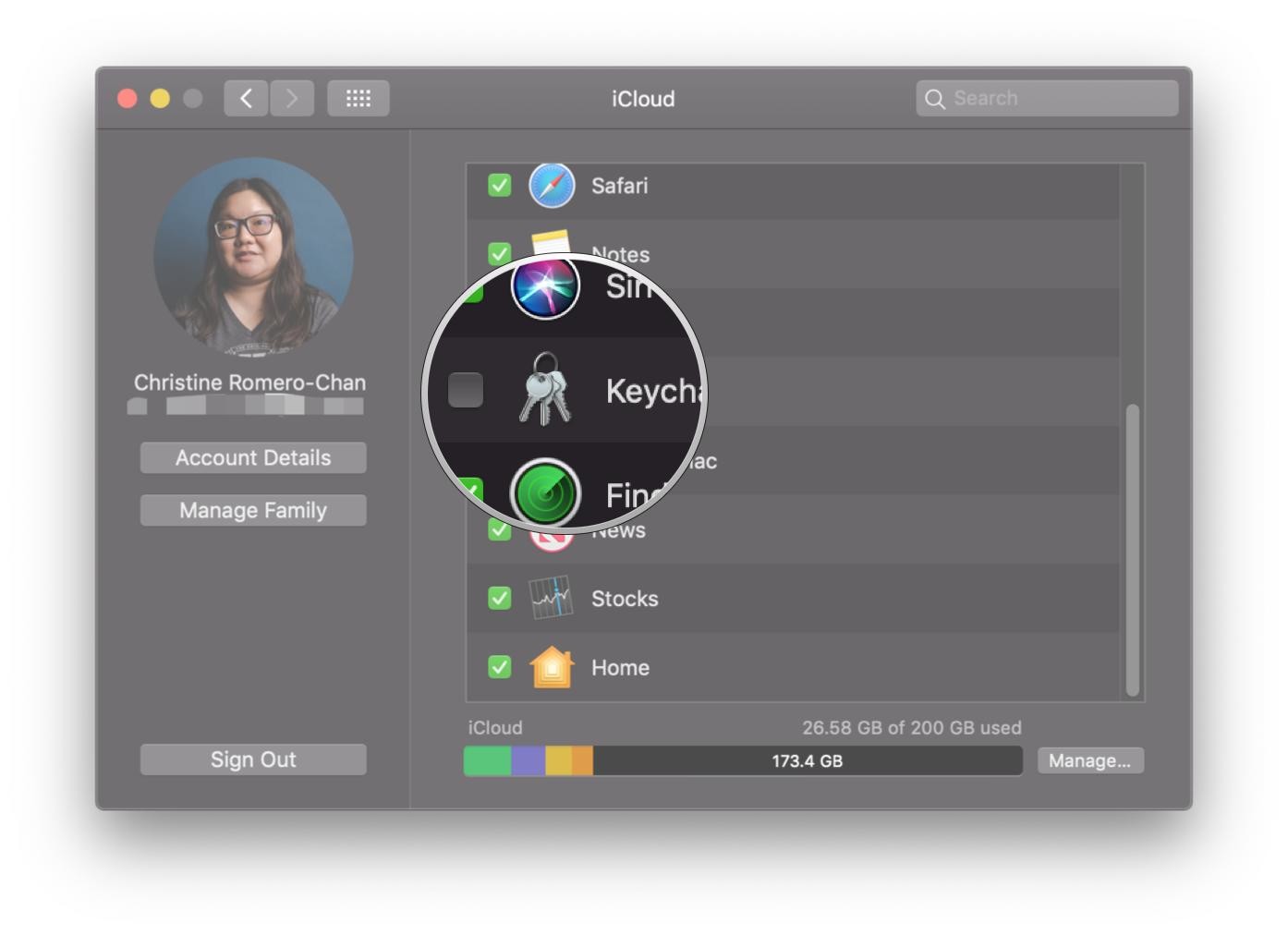Click the green storage bar segment
This screenshot has height=935, width=1288.
(x=488, y=760)
